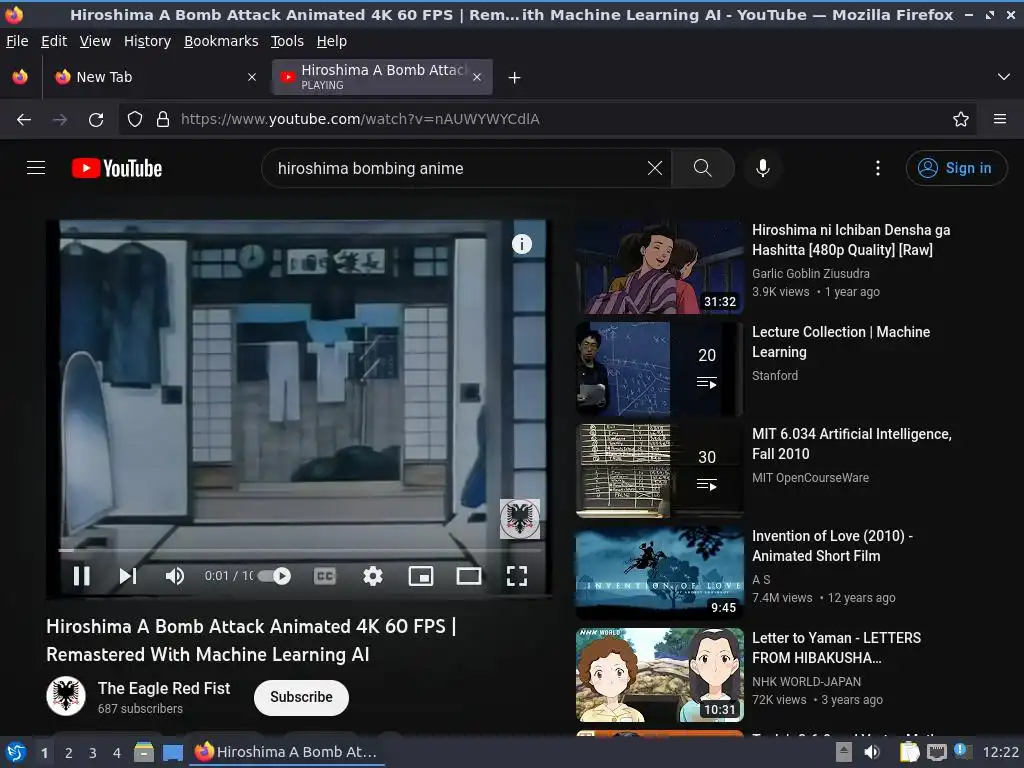Viewport: 1024px width, 768px height.
Task: Submit the YouTube search
Action: point(703,168)
